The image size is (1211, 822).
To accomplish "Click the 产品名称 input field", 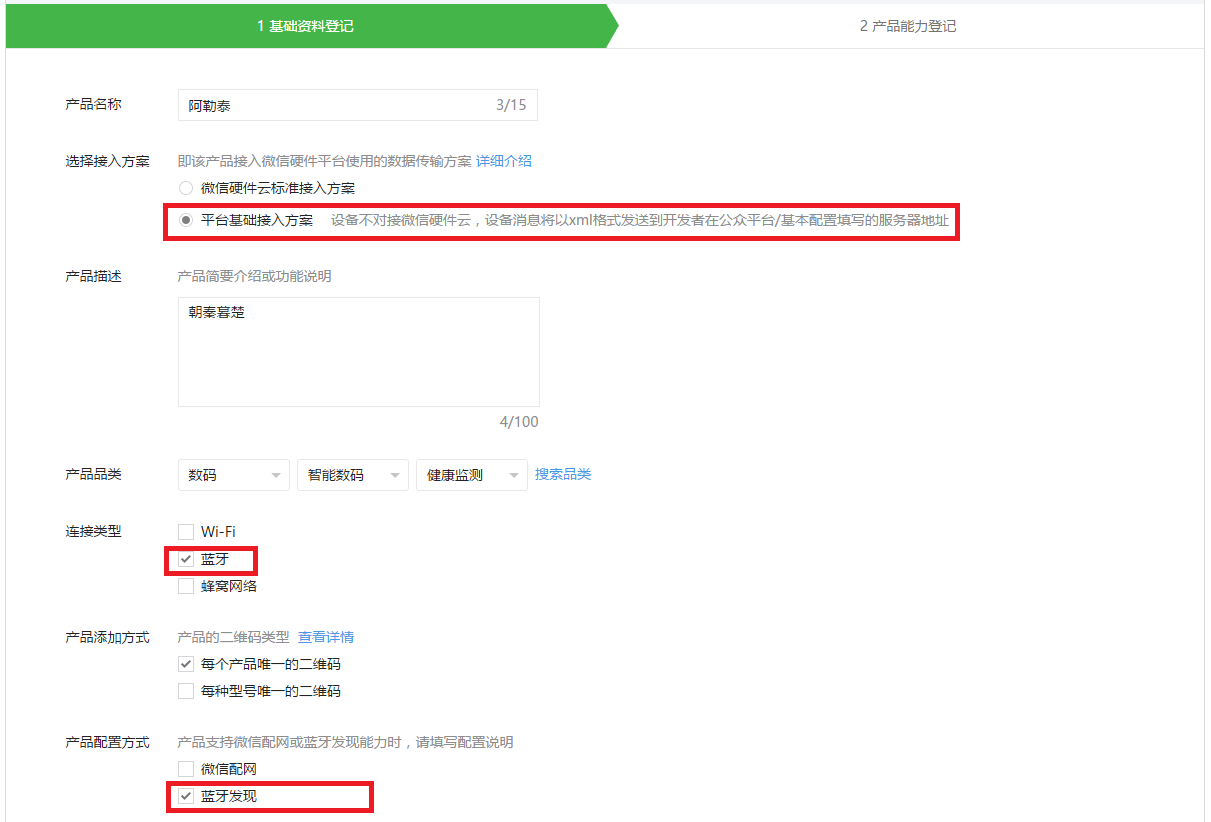I will click(358, 105).
